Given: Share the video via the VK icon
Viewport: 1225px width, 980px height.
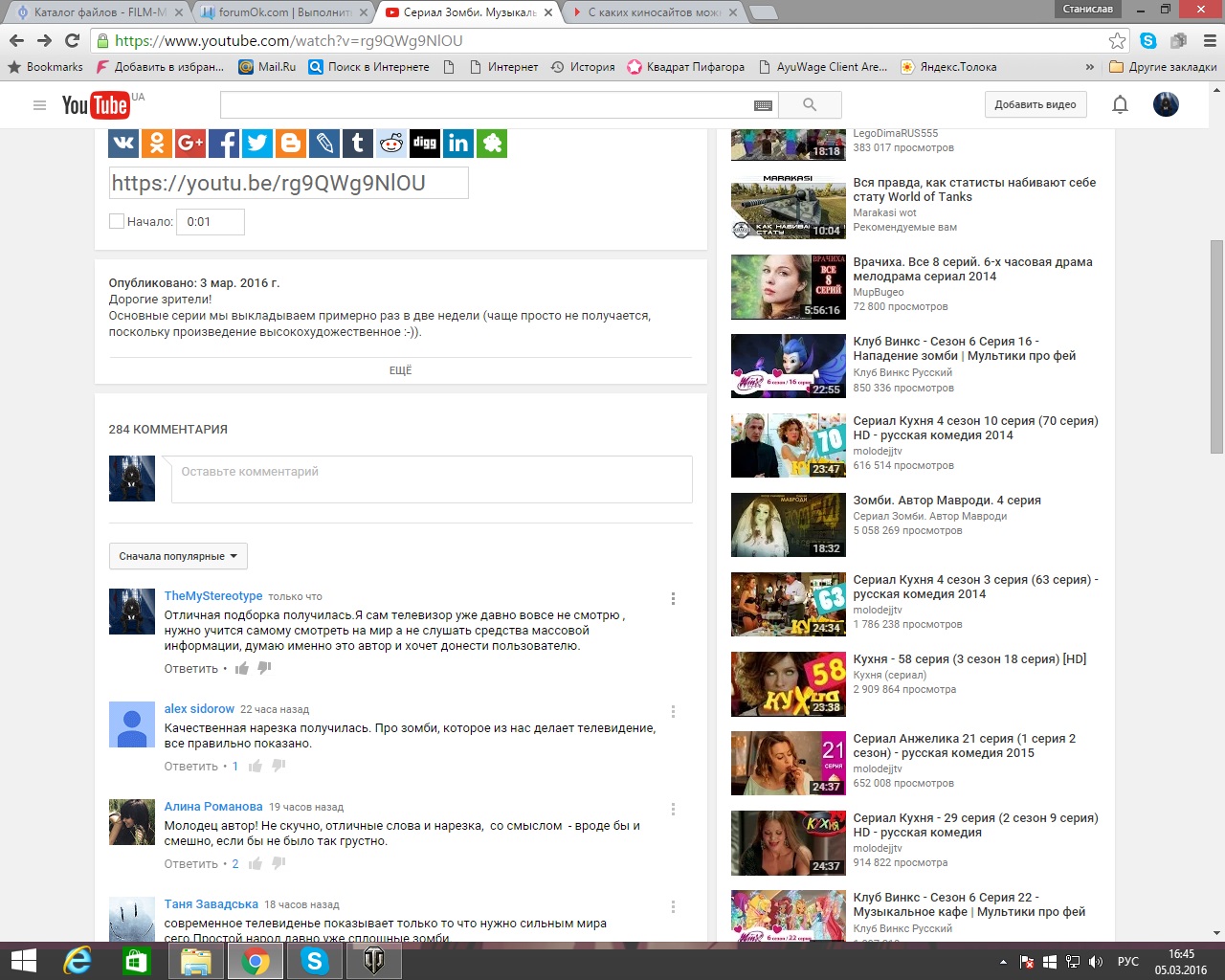Looking at the screenshot, I should (123, 144).
